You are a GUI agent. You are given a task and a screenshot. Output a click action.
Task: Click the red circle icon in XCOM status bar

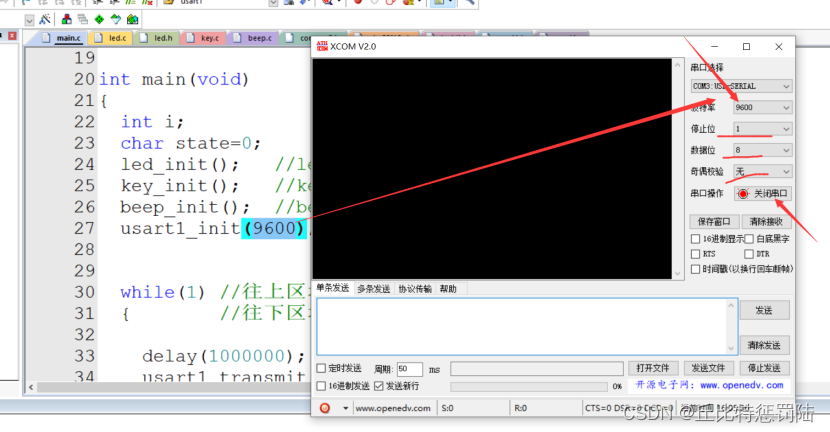pos(325,408)
